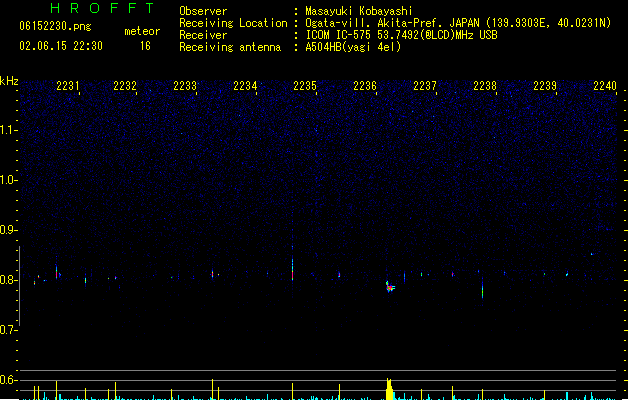The image size is (629, 400).
Task: Click the kHz axis unit label
Action: (x=9, y=81)
